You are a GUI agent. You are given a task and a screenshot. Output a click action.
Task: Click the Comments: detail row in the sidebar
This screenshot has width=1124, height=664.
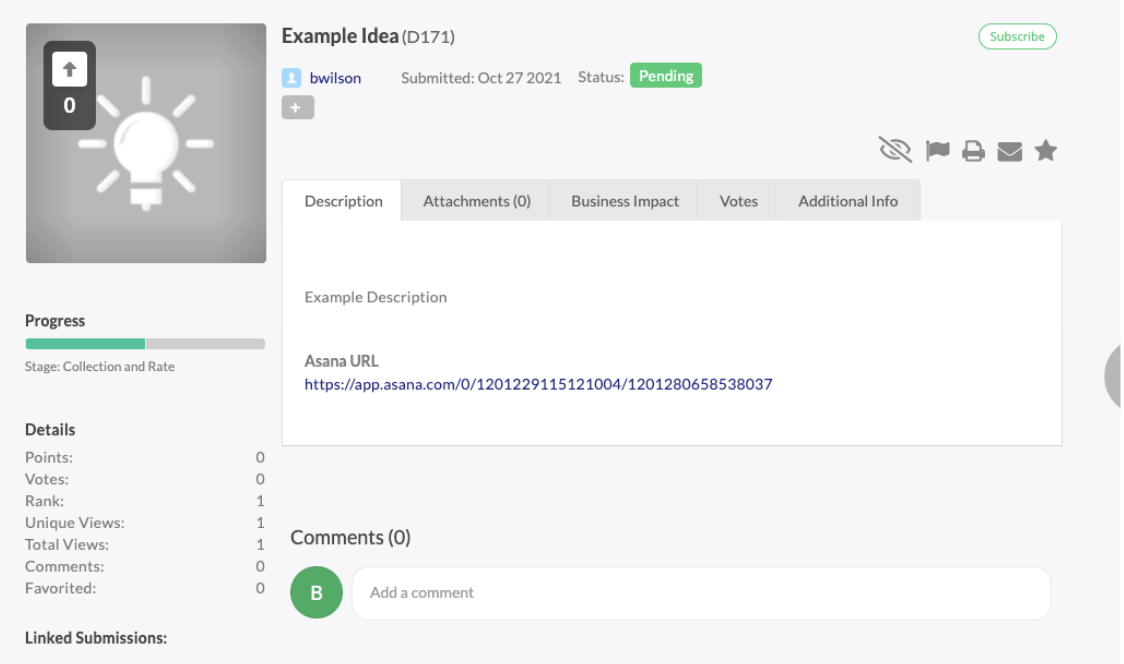click(145, 566)
